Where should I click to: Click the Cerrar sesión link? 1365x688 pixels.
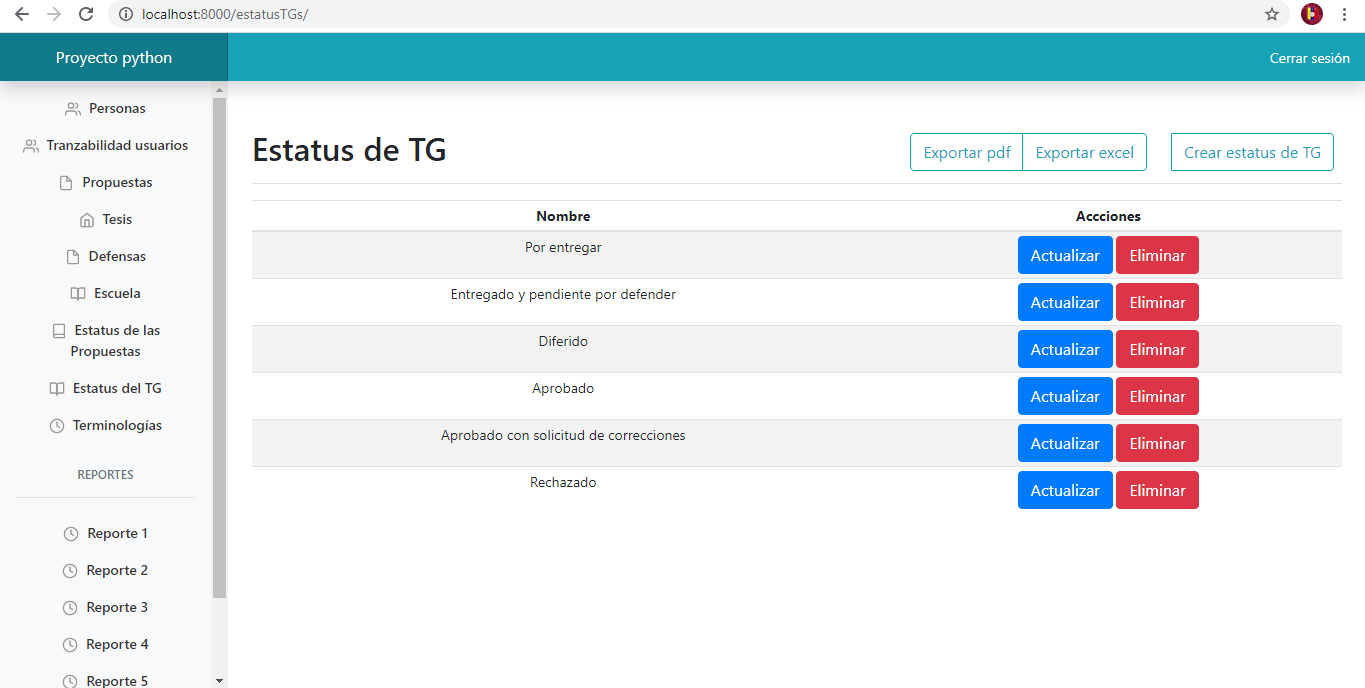(1309, 58)
